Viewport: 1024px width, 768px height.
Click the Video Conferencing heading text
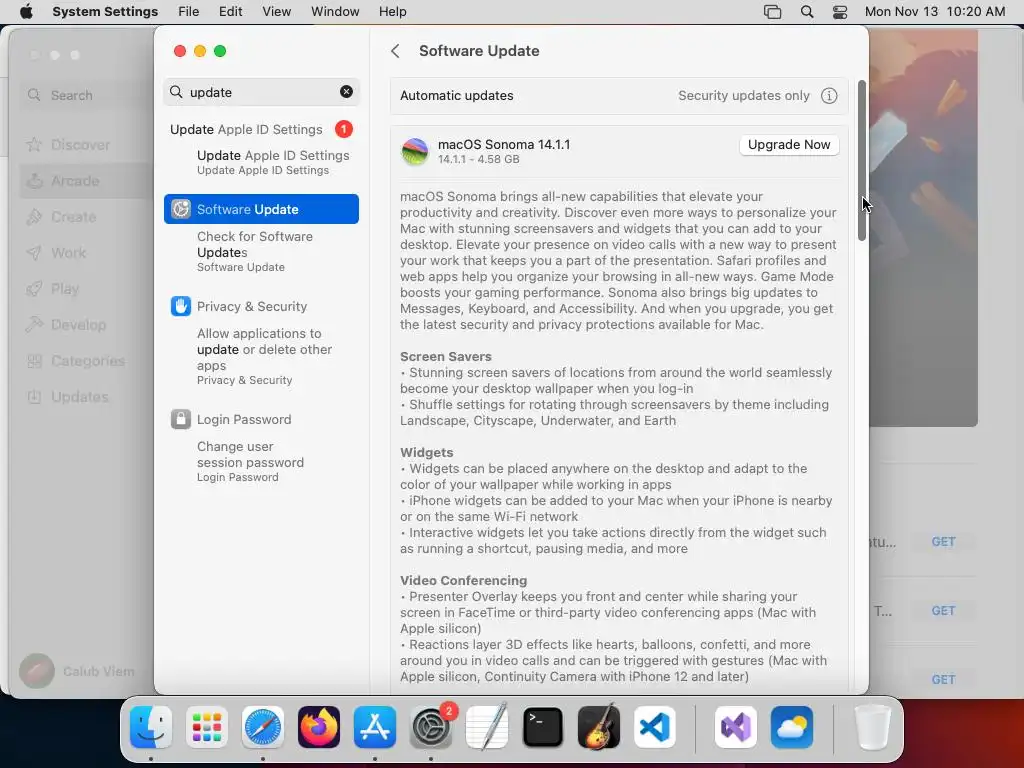pyautogui.click(x=463, y=581)
